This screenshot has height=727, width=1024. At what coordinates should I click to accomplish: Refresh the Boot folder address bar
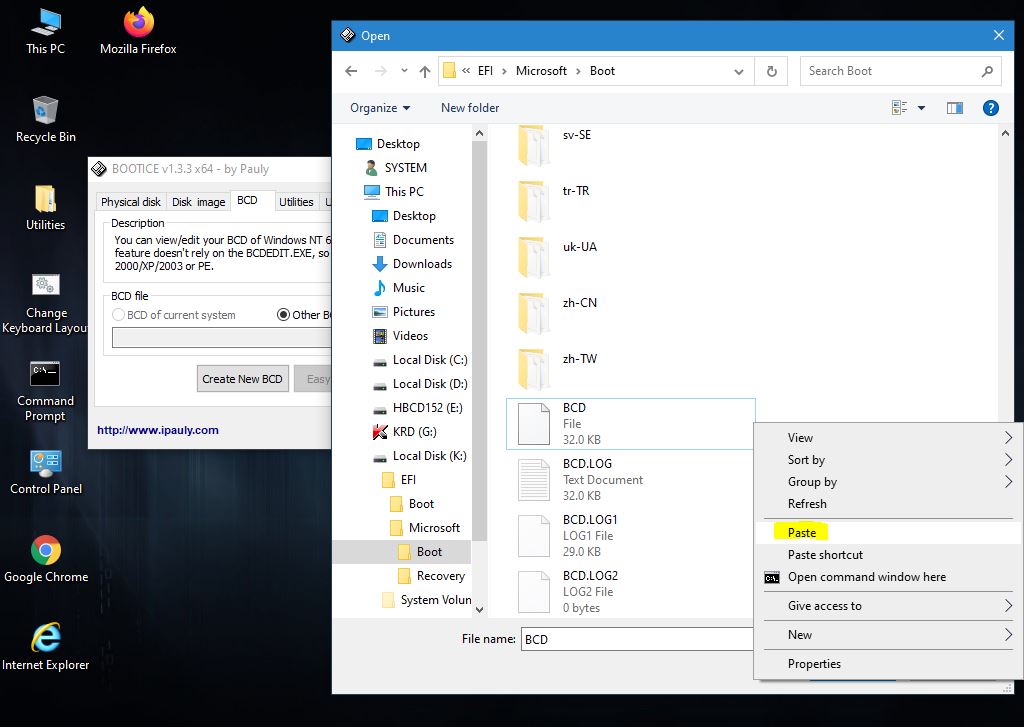[771, 71]
